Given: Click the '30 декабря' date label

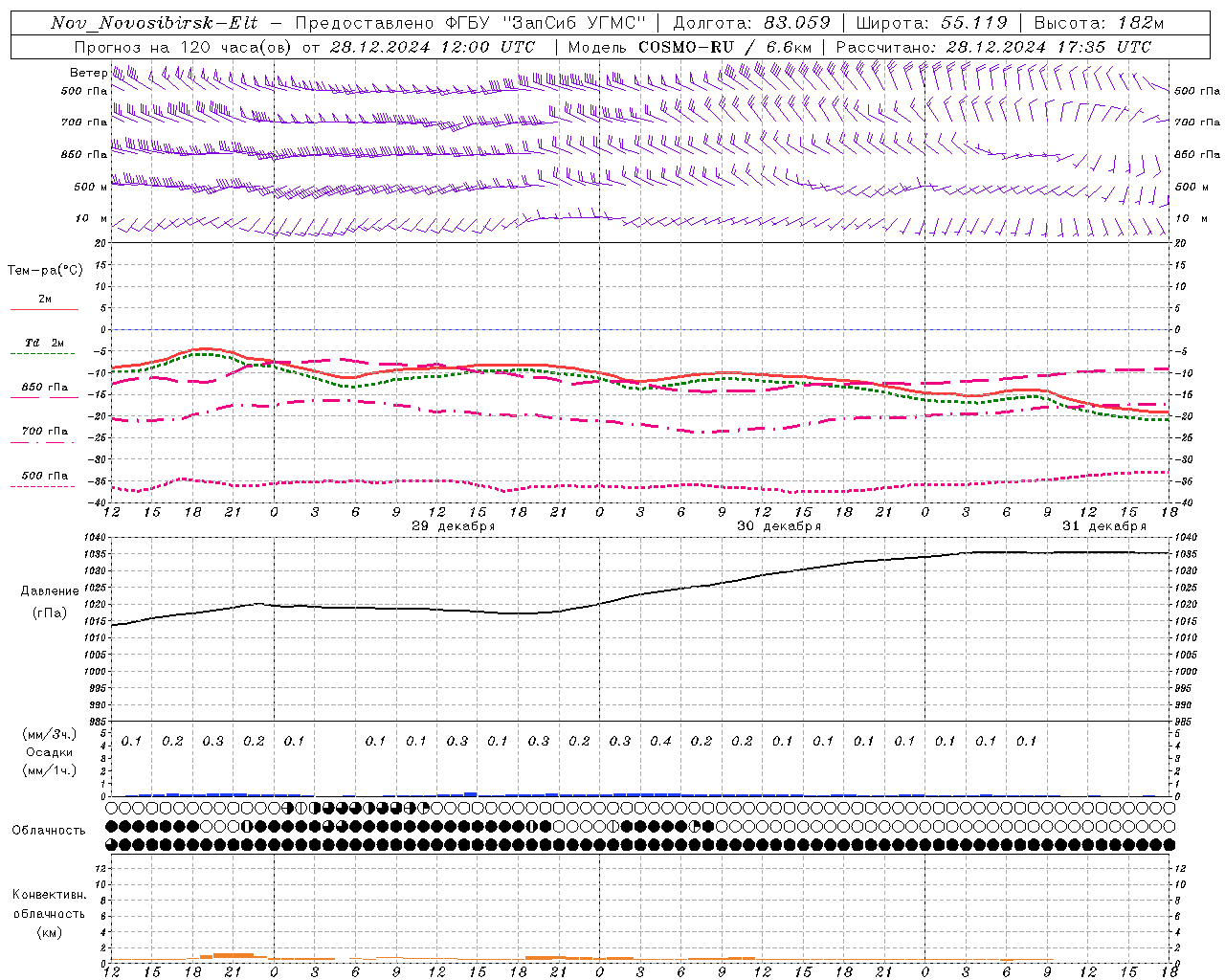Looking at the screenshot, I should coord(779,526).
